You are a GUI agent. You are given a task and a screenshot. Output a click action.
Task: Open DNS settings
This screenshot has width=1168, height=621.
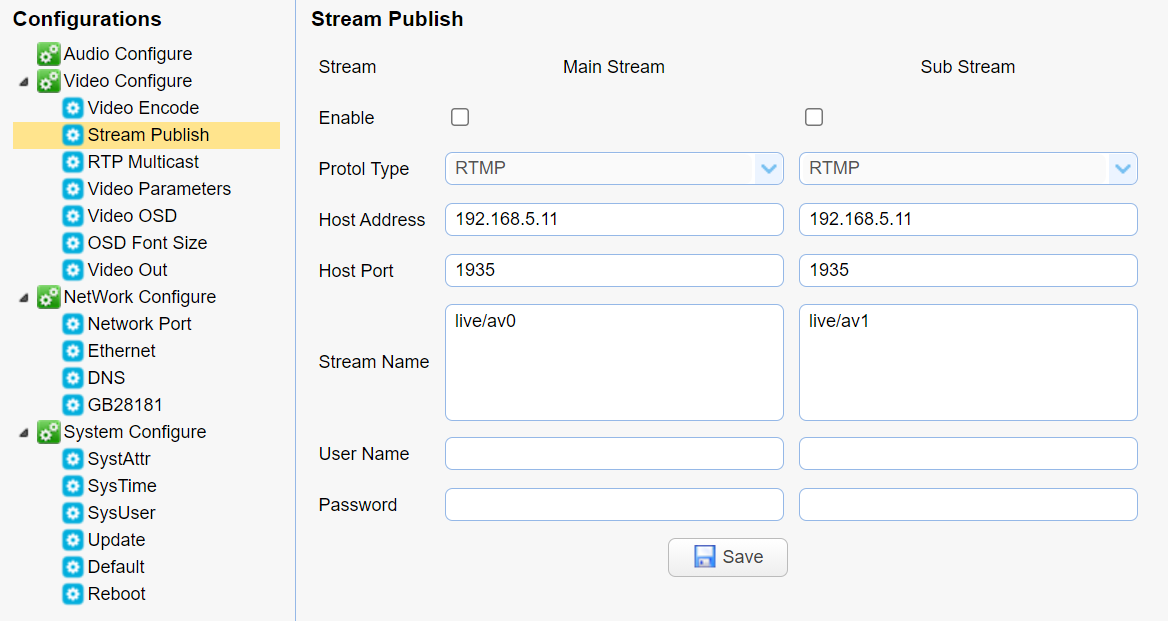coord(106,378)
